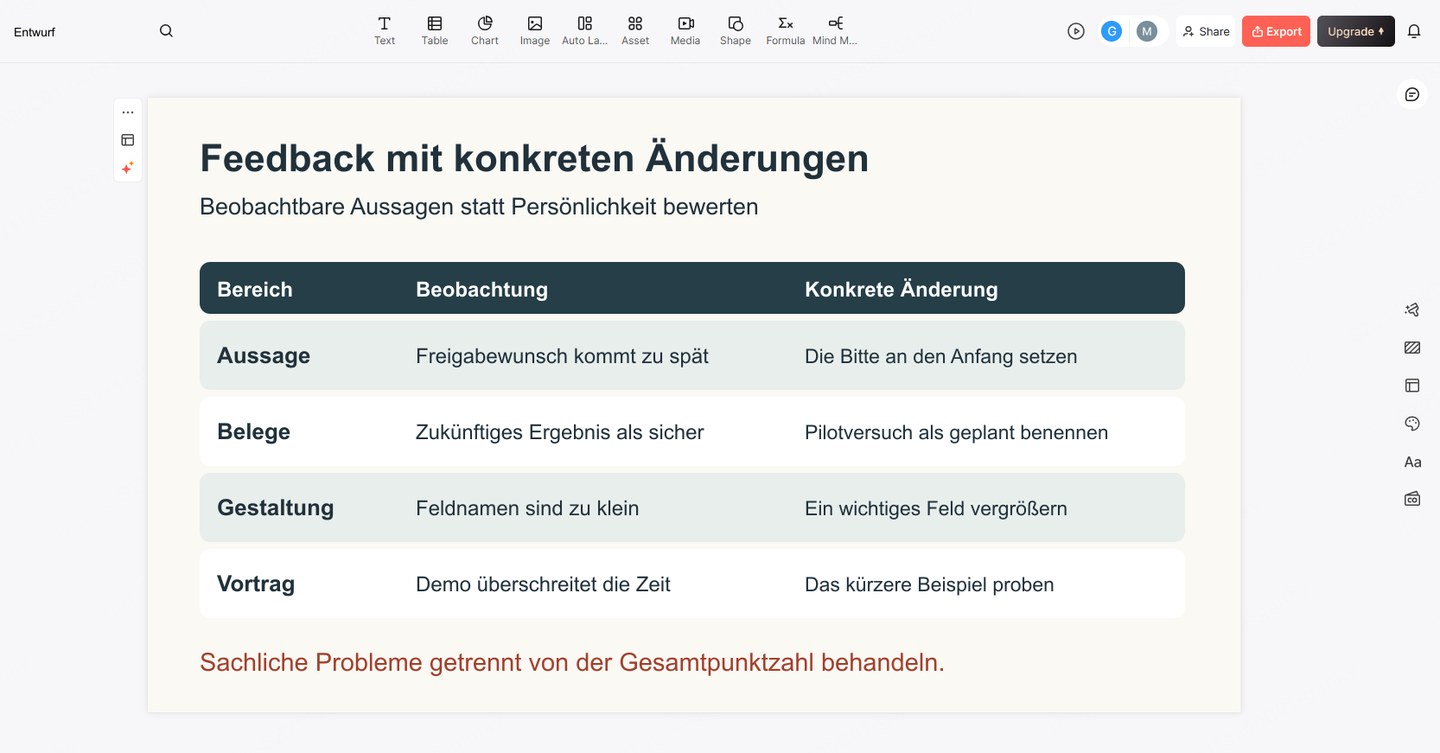Click the blue G user avatar

coord(1111,31)
